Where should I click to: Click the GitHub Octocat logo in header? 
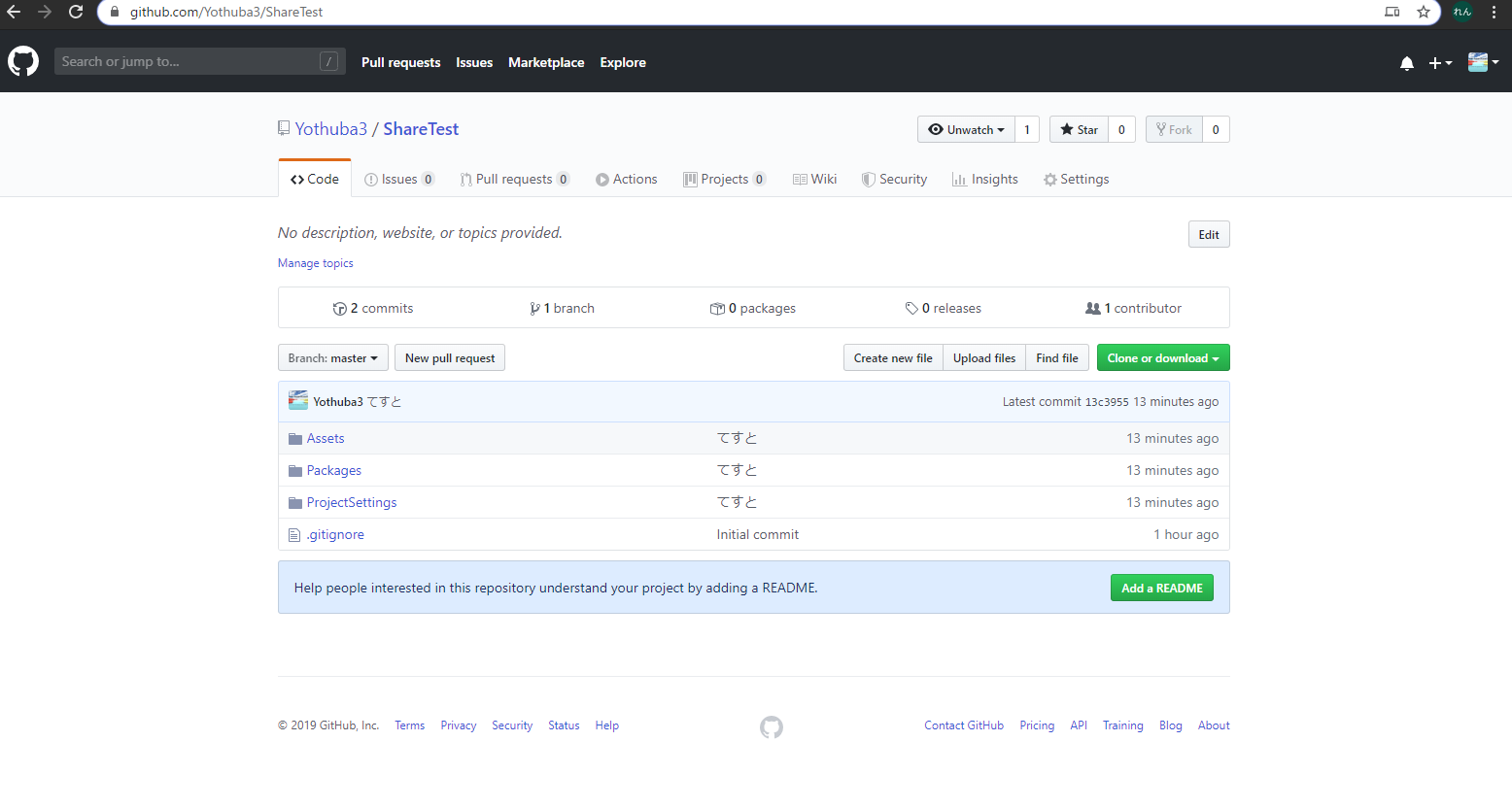(x=23, y=62)
